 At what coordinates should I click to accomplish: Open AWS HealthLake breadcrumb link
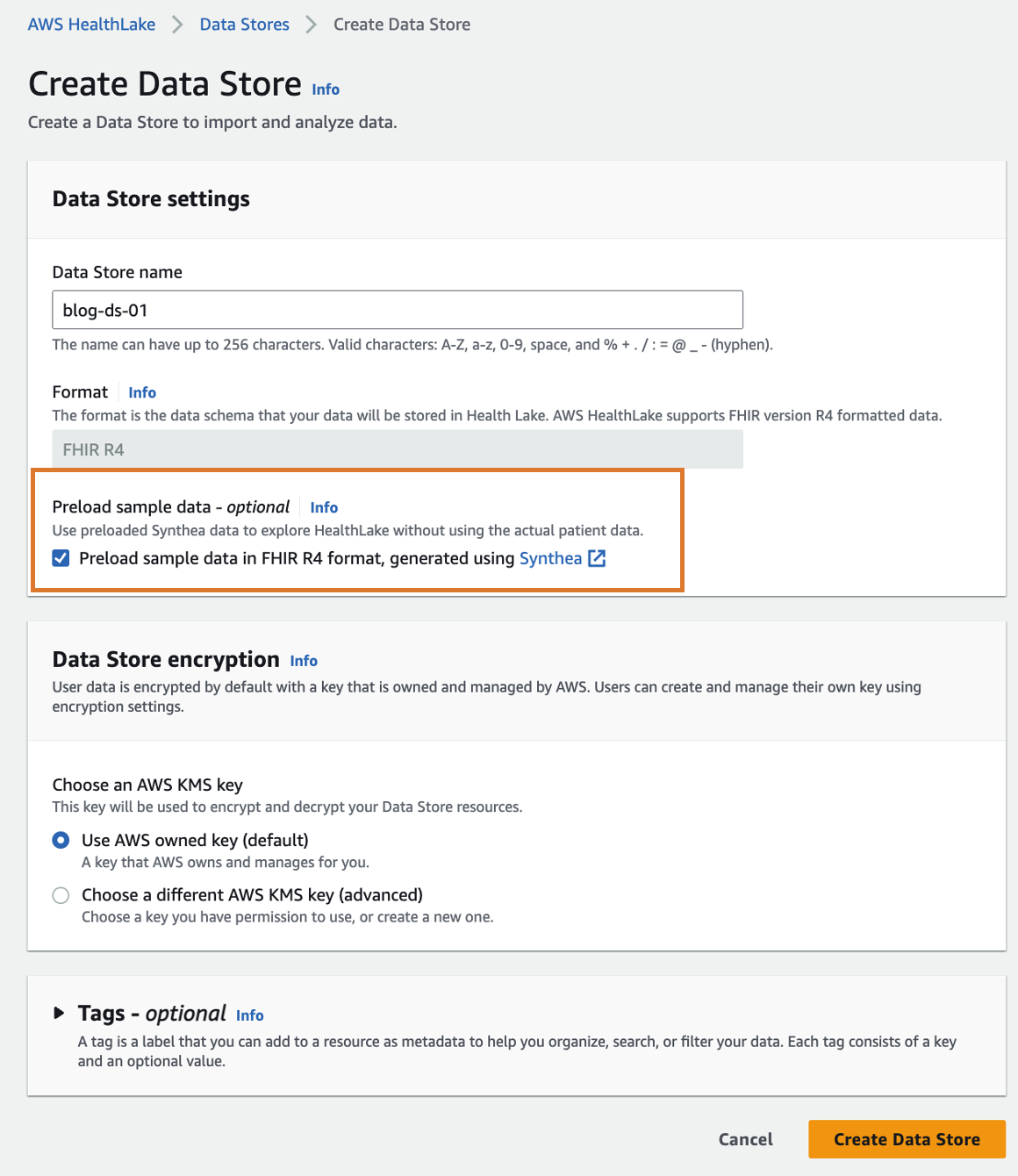click(x=91, y=25)
